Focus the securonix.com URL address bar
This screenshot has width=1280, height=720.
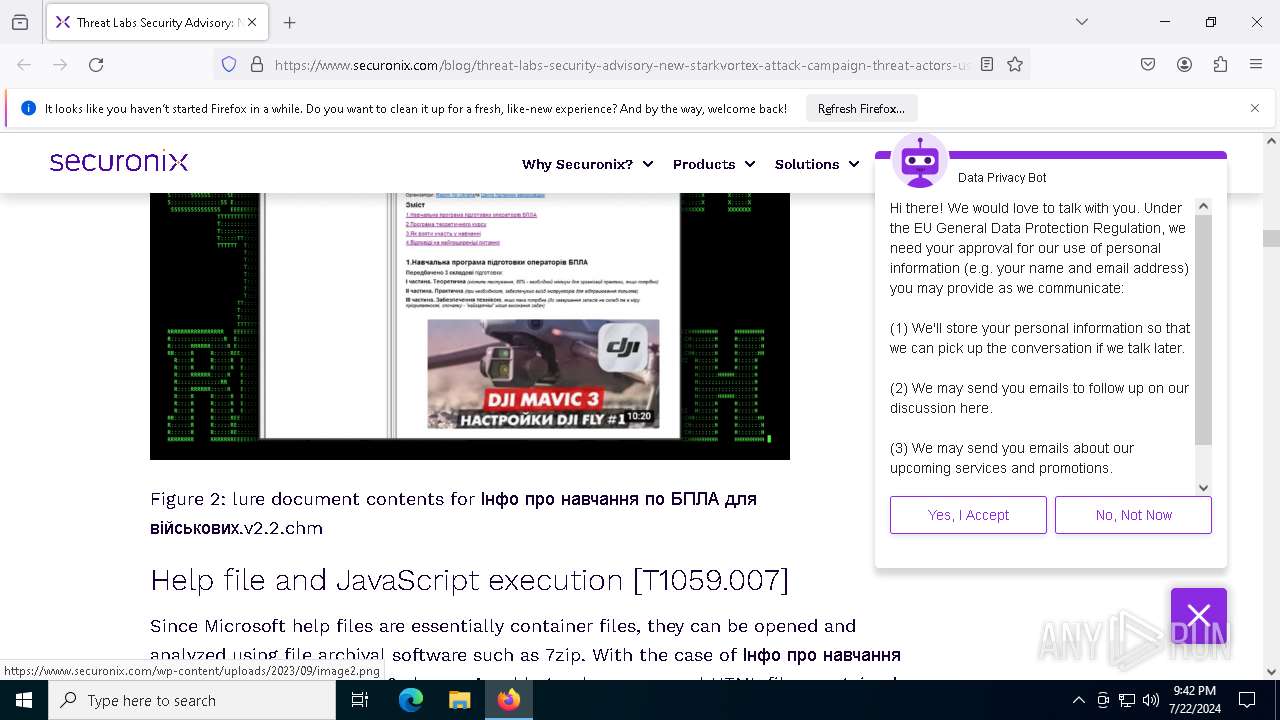point(622,65)
